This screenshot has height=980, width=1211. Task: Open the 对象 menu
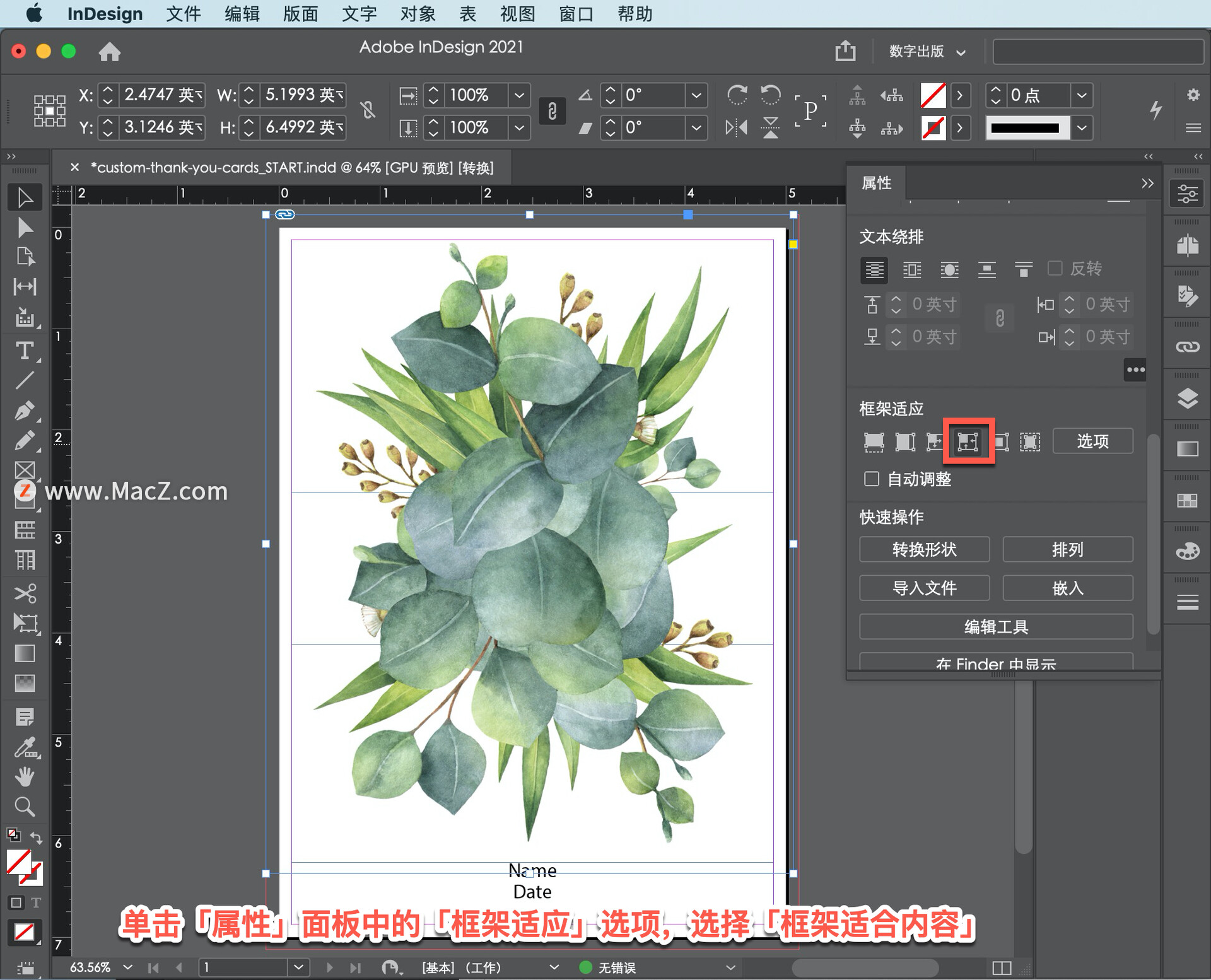418,13
